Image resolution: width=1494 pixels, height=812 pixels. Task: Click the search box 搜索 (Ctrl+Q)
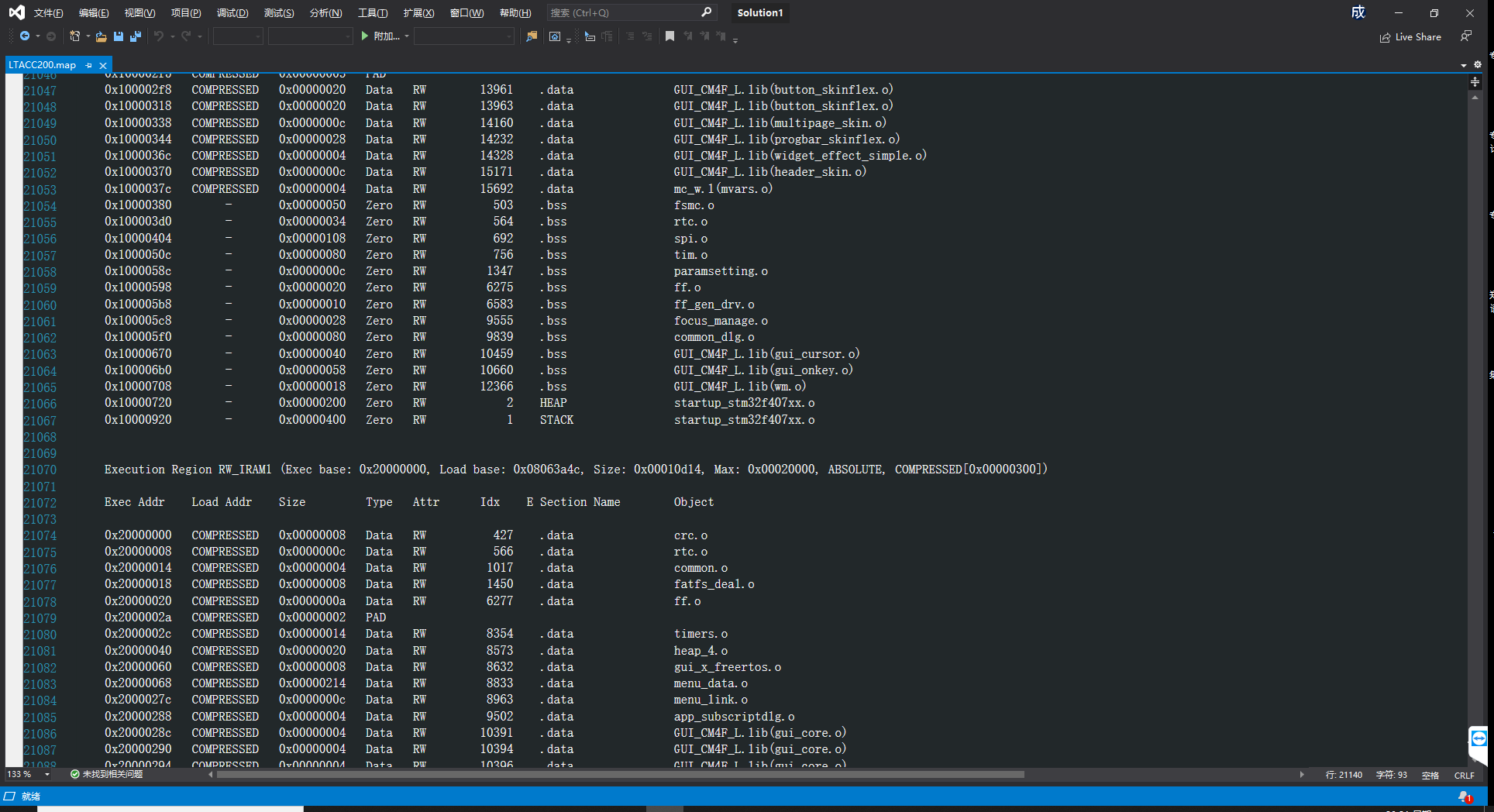pyautogui.click(x=631, y=12)
